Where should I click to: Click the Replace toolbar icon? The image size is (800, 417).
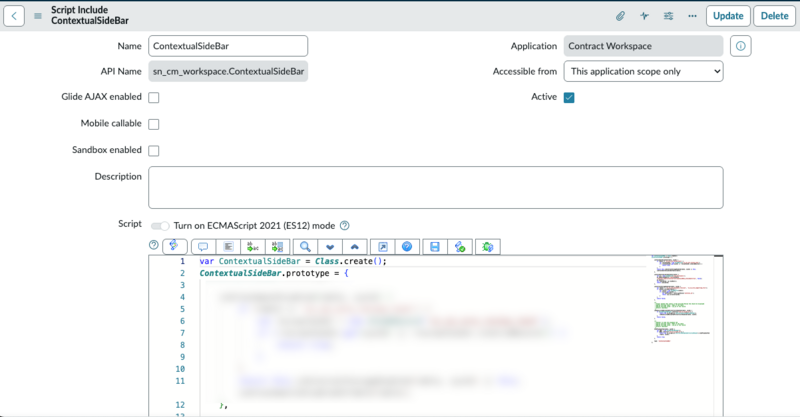pos(253,247)
